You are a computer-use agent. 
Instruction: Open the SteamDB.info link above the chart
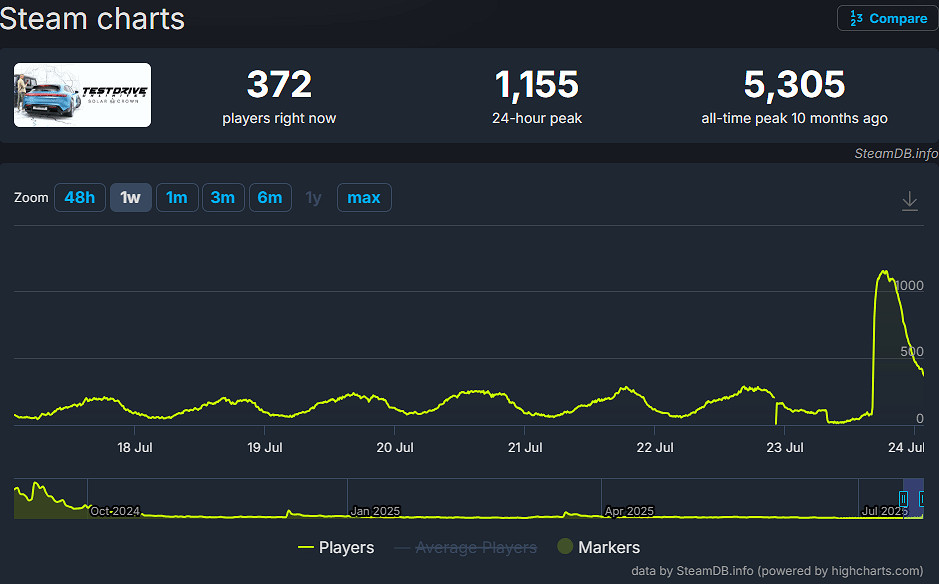pos(894,154)
